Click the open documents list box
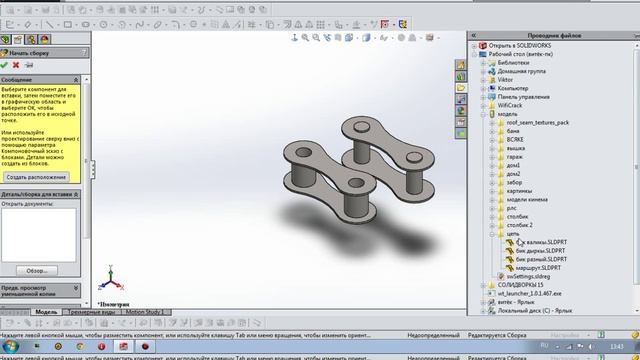The height and width of the screenshot is (360, 640). (38, 235)
